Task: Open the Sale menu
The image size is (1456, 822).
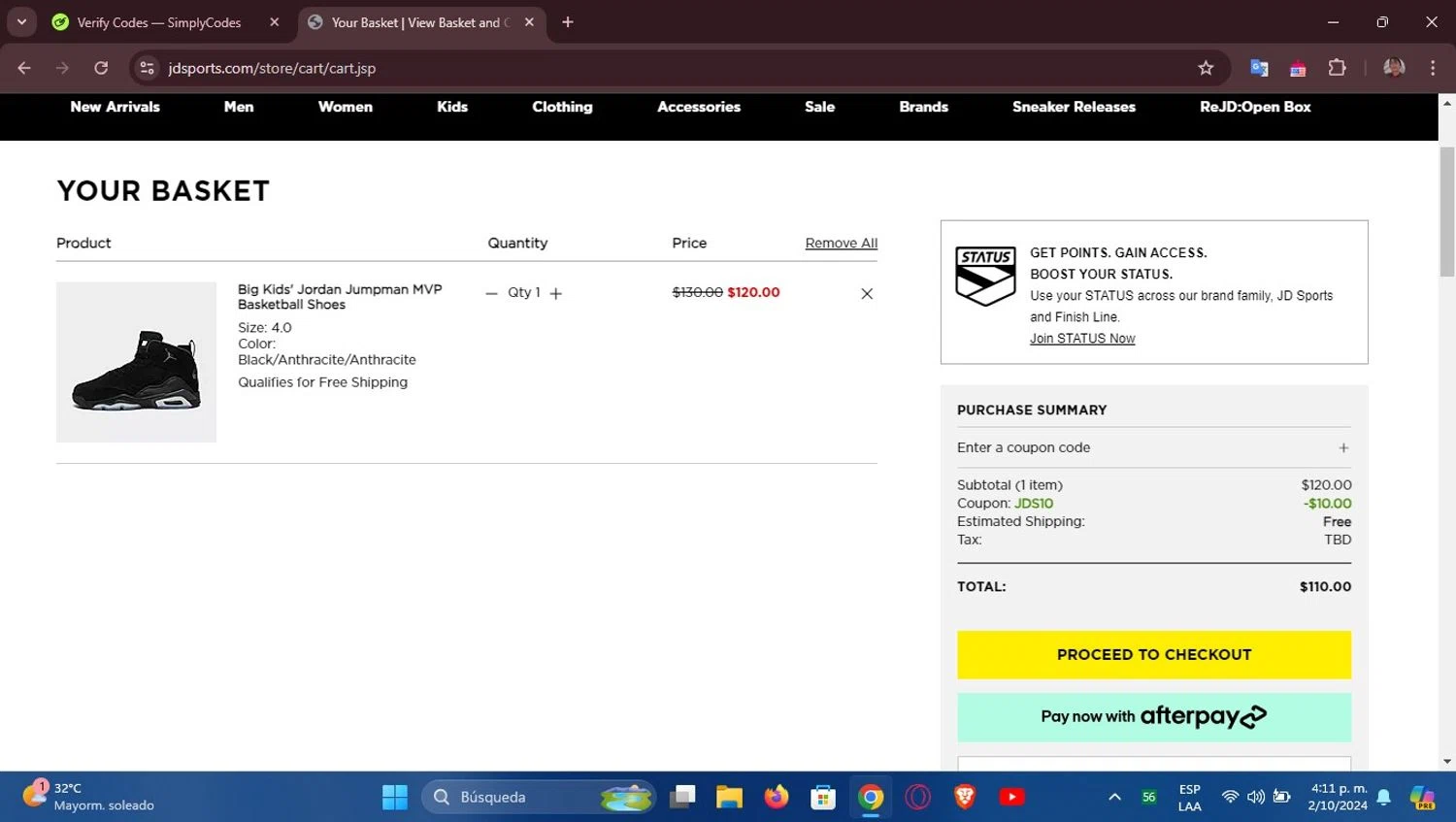Action: (820, 107)
